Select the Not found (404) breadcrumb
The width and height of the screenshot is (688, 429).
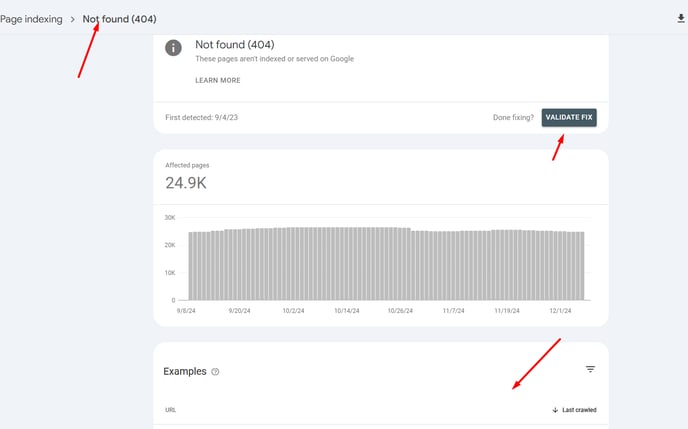pos(119,19)
